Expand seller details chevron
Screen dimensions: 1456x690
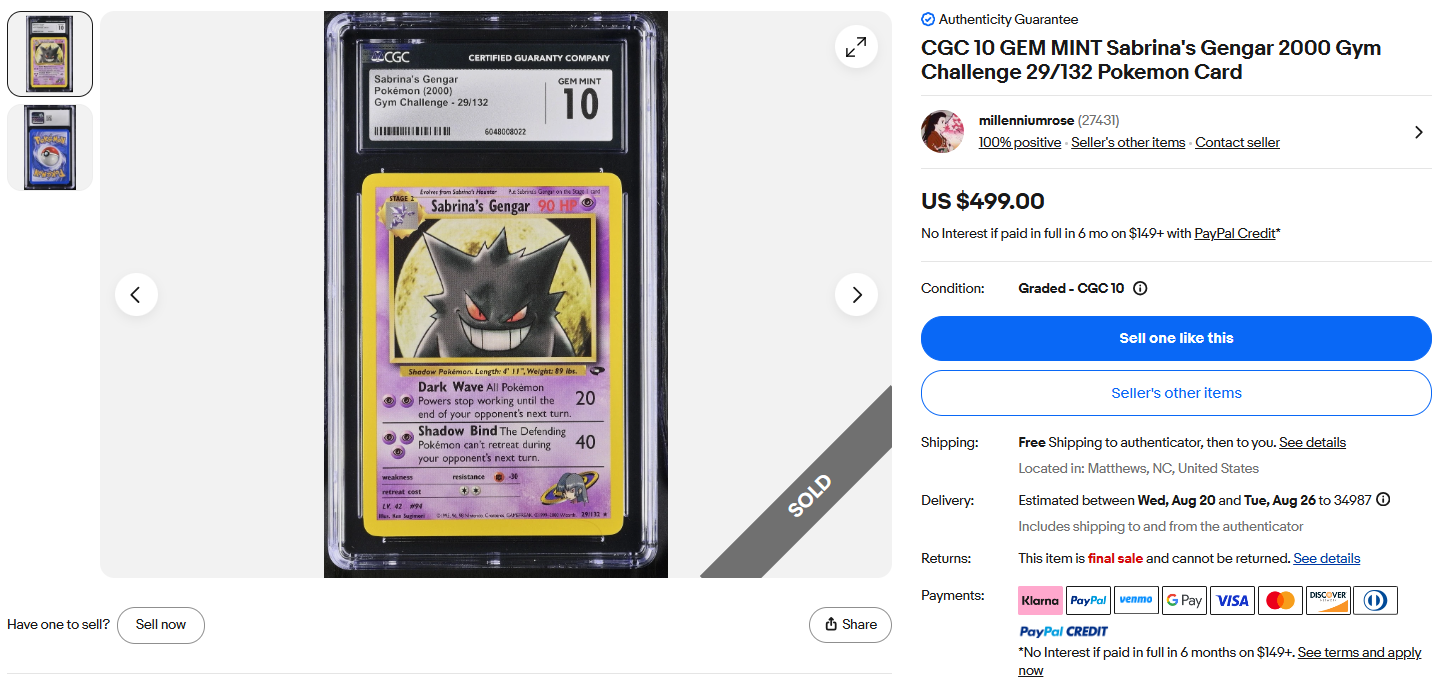pyautogui.click(x=1418, y=132)
